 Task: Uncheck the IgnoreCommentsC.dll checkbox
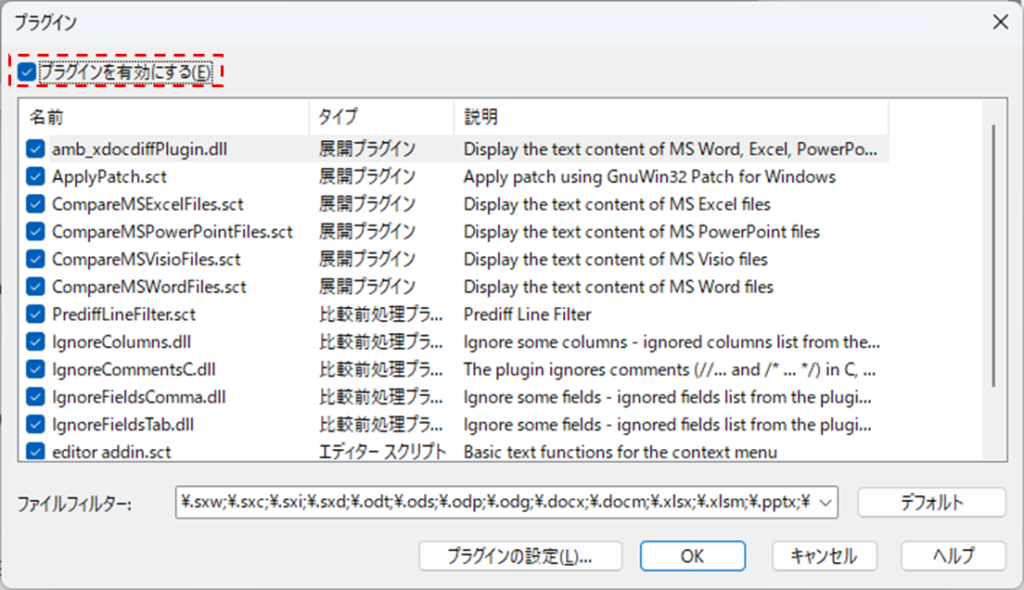coord(36,369)
